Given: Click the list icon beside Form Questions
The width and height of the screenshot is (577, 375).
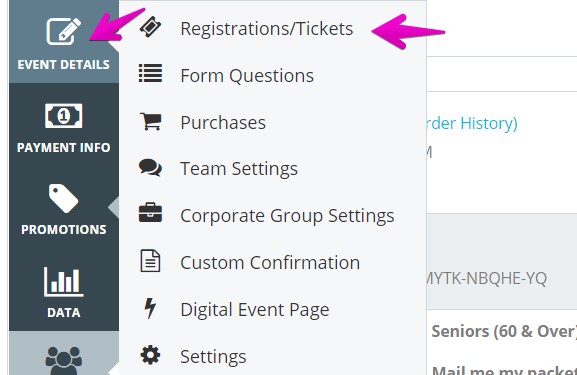Looking at the screenshot, I should point(150,73).
